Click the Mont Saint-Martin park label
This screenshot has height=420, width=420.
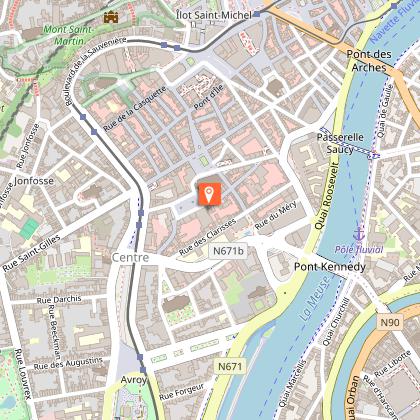point(68,35)
